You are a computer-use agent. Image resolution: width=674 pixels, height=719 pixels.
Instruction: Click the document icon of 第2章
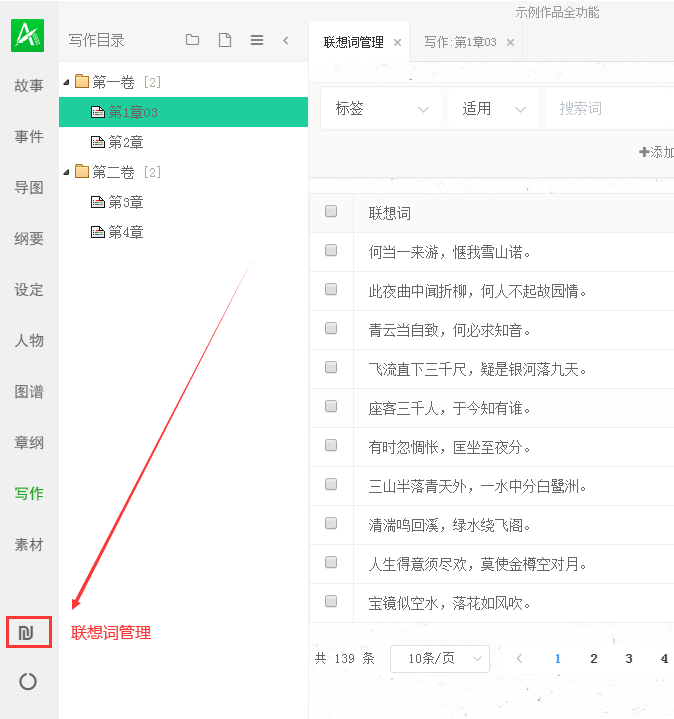pyautogui.click(x=98, y=142)
